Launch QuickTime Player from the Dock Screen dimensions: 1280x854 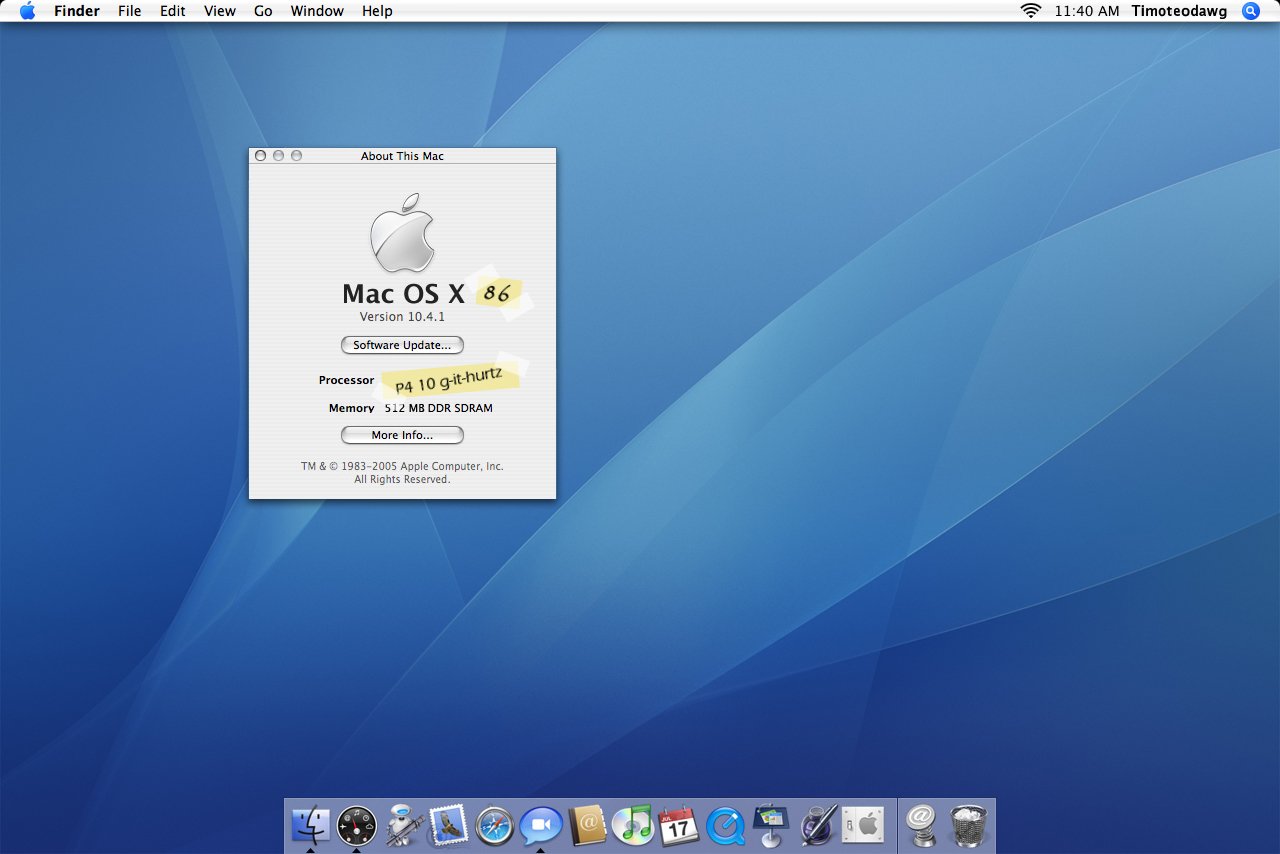click(x=725, y=825)
